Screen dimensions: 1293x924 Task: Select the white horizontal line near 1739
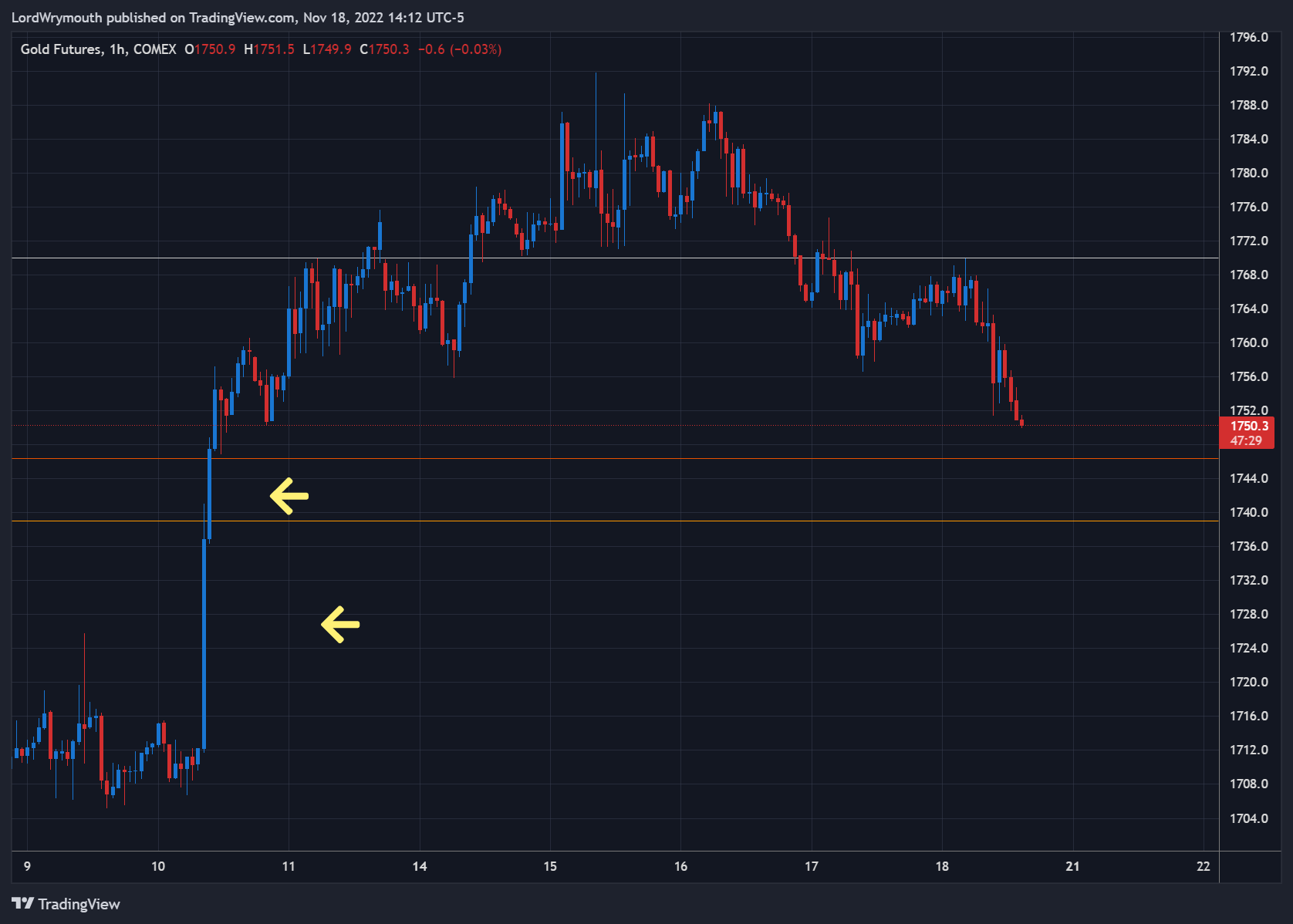click(616, 521)
